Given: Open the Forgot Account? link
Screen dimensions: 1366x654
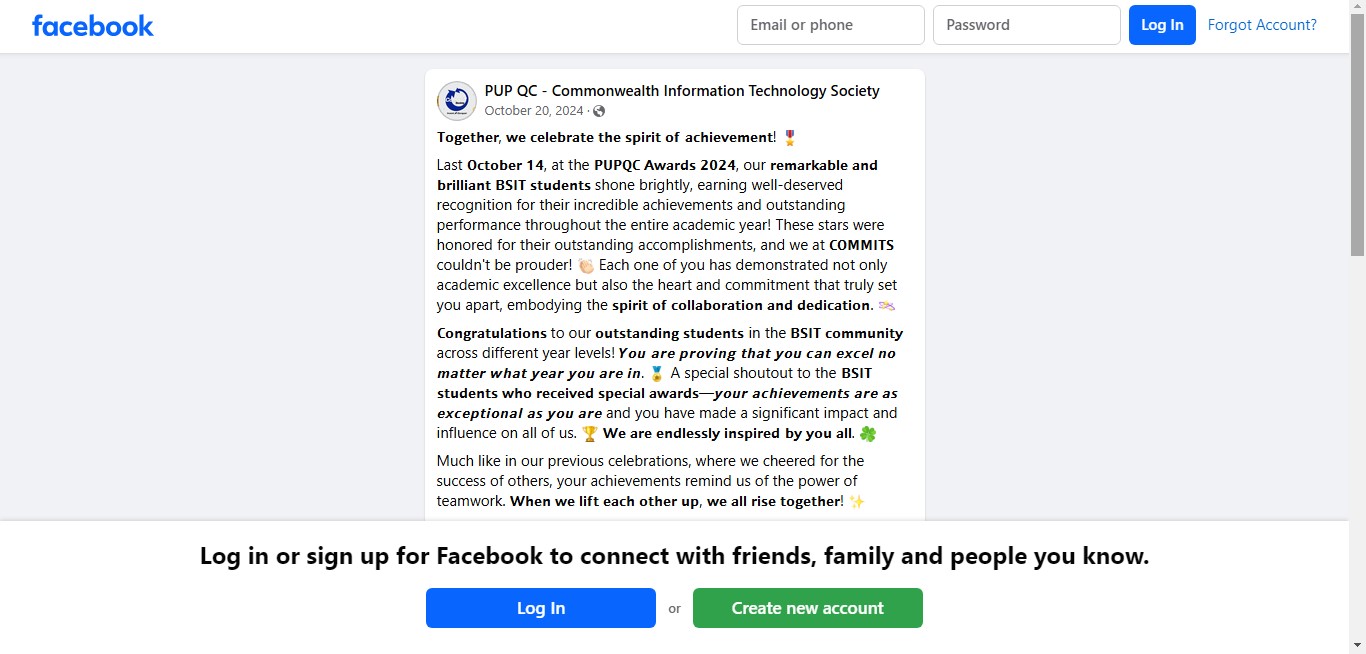Looking at the screenshot, I should 1262,25.
